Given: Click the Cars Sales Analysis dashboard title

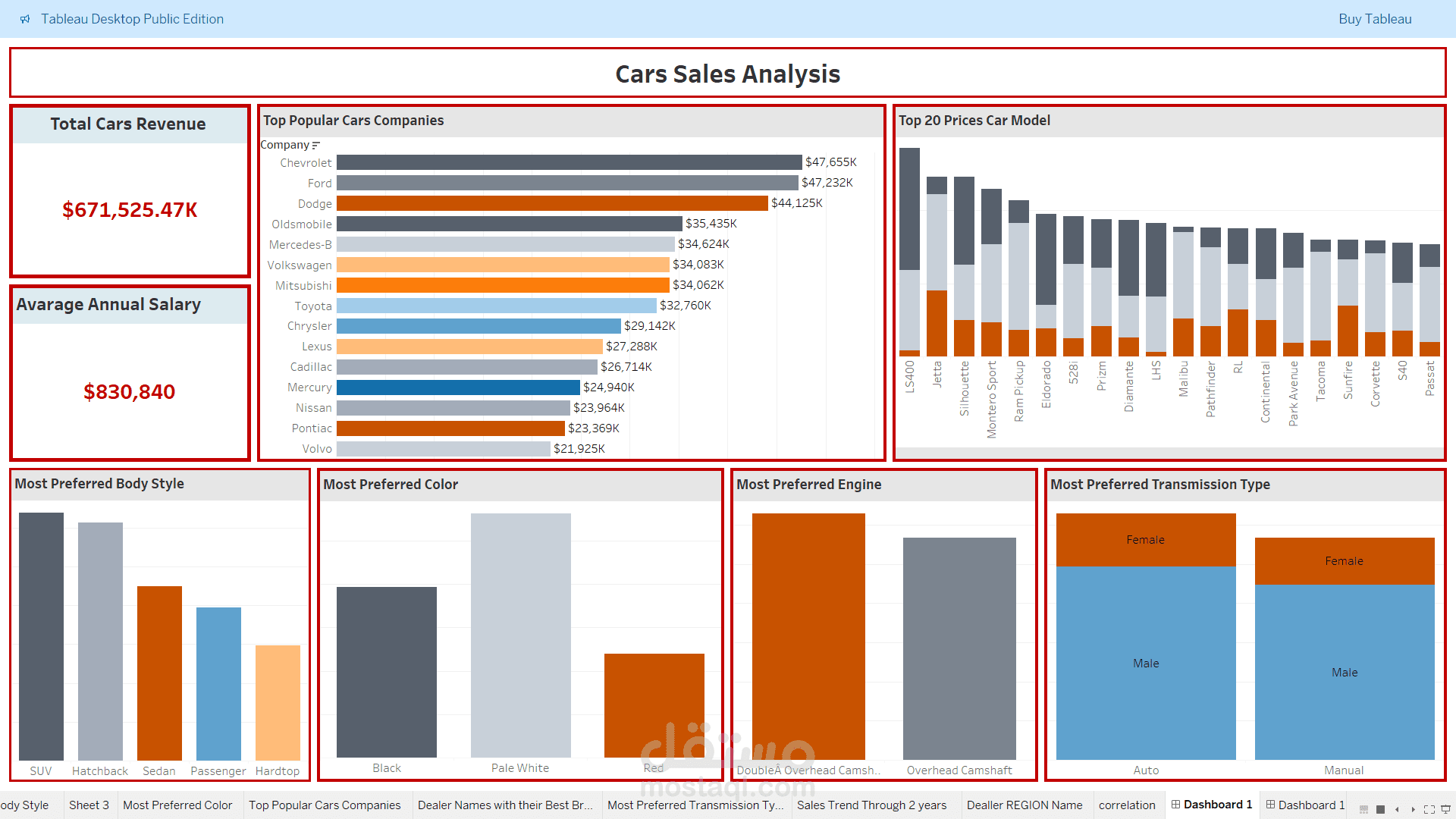Looking at the screenshot, I should pyautogui.click(x=728, y=74).
